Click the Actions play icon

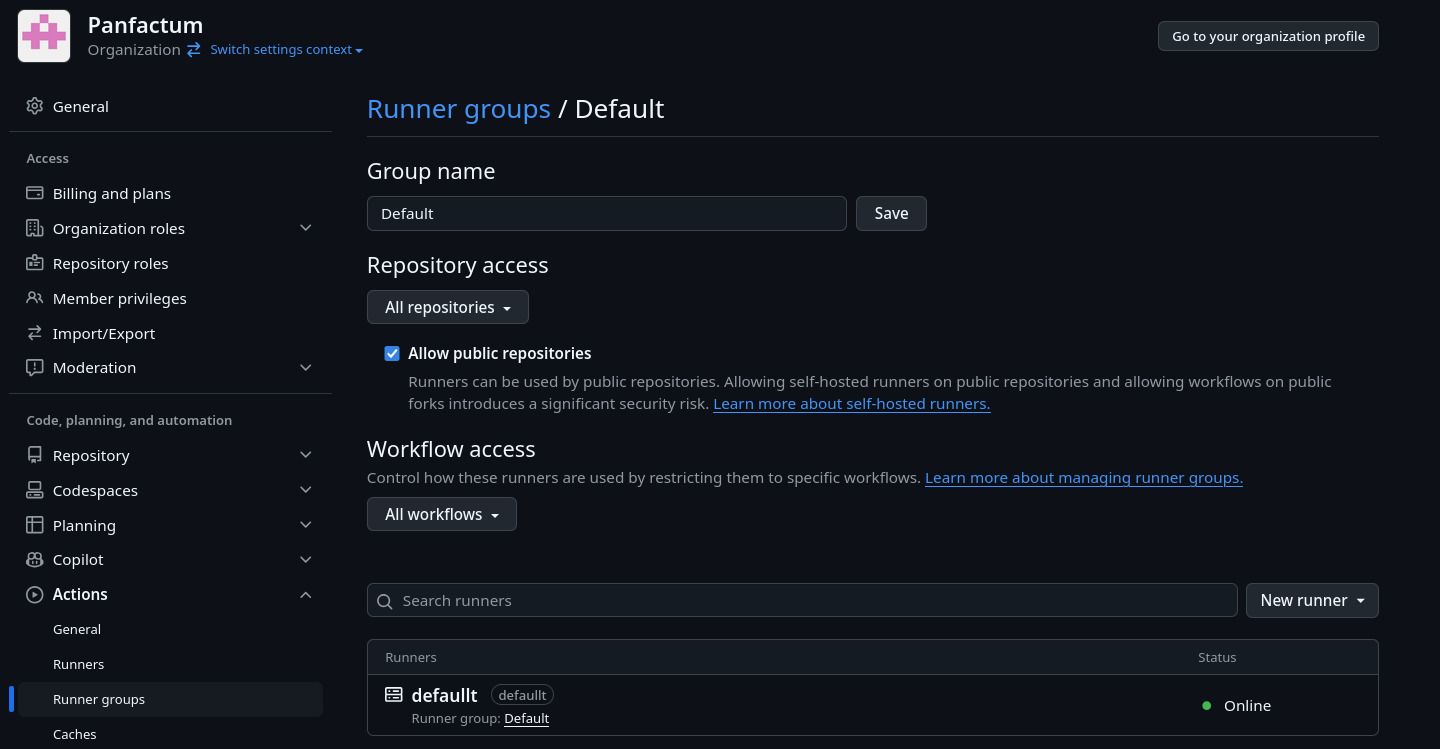[35, 594]
